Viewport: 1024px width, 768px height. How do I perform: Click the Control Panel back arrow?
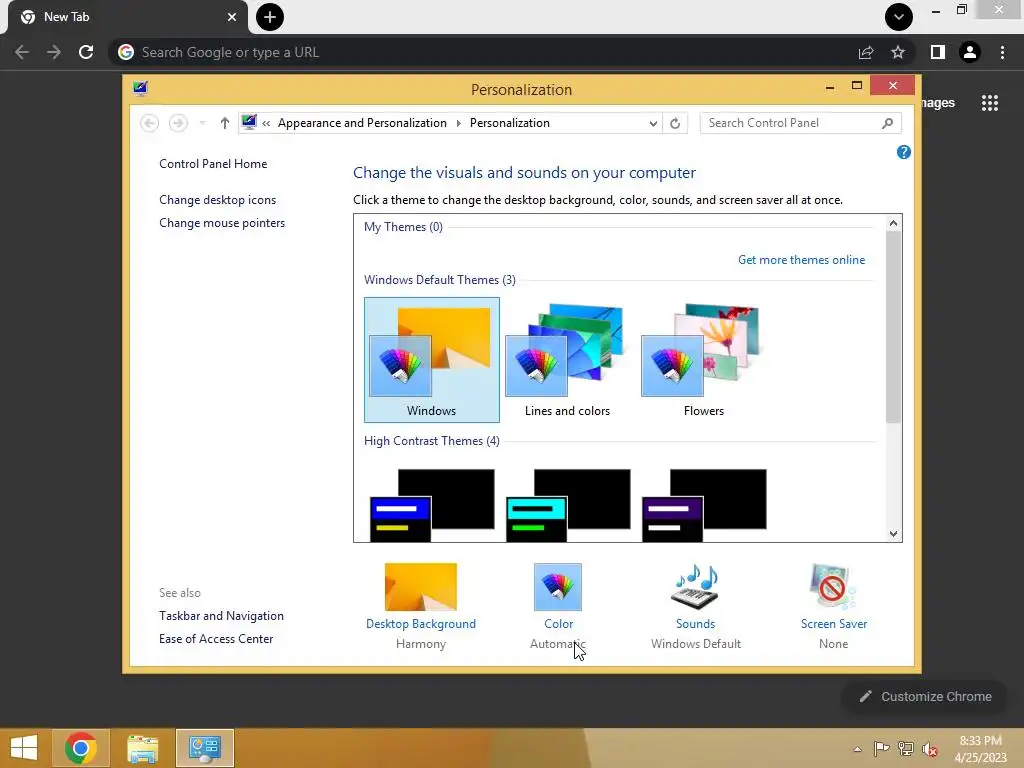150,123
